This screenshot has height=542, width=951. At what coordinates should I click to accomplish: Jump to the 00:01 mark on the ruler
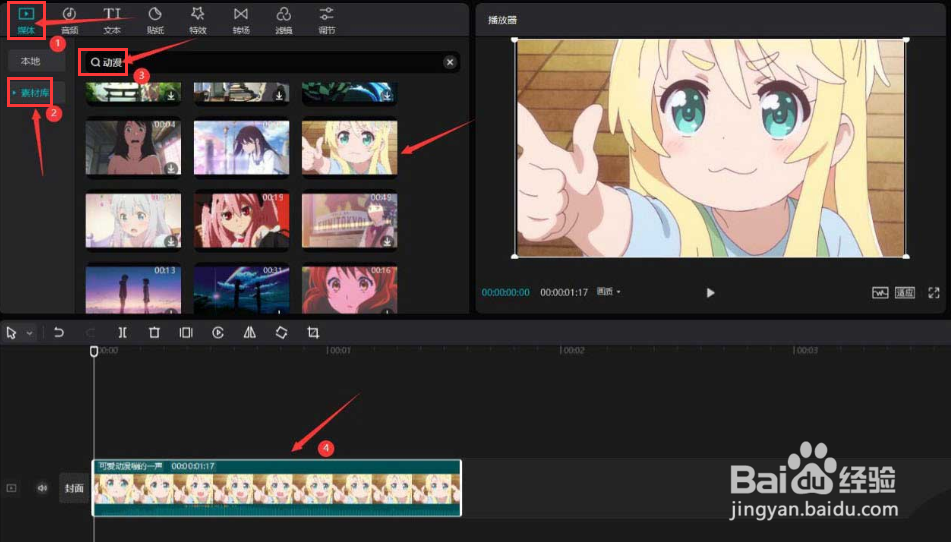coord(339,350)
